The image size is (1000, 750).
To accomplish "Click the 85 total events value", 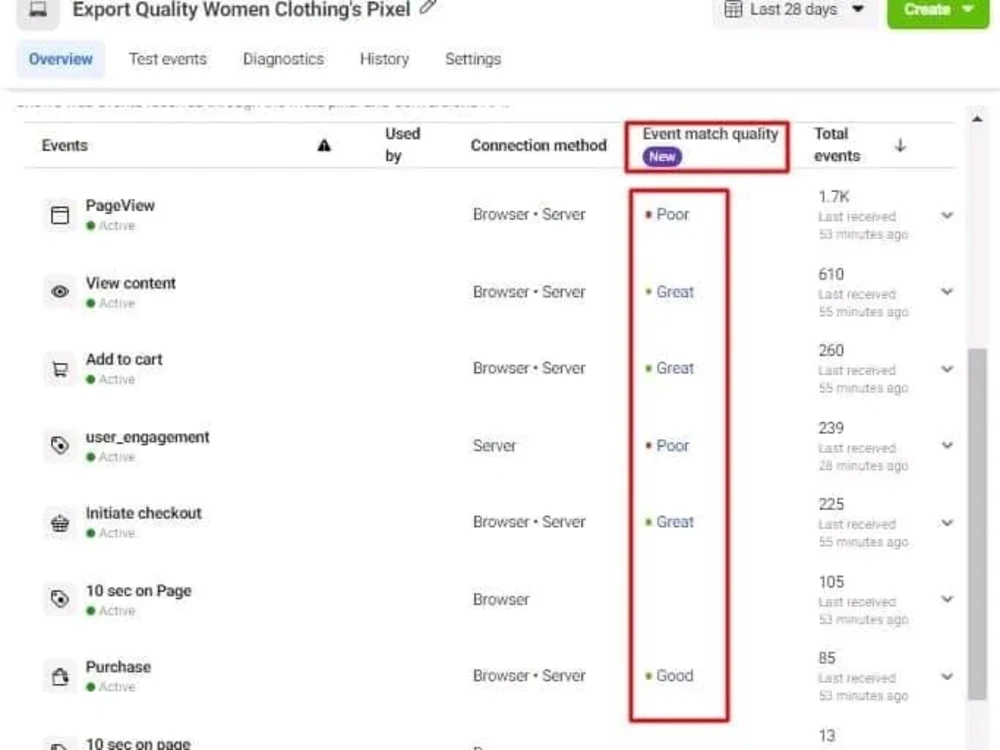I will pyautogui.click(x=827, y=658).
